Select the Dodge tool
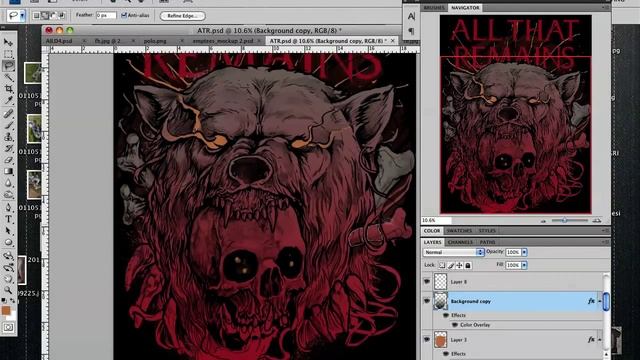 (8, 194)
